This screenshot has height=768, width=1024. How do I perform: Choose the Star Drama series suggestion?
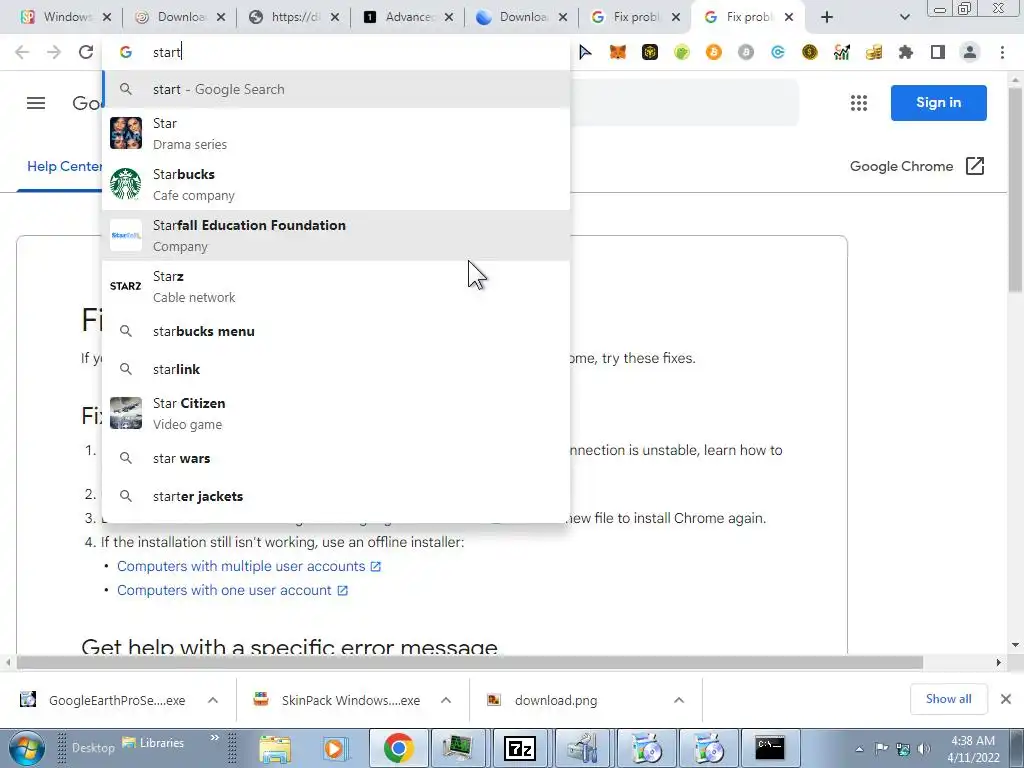coord(336,133)
